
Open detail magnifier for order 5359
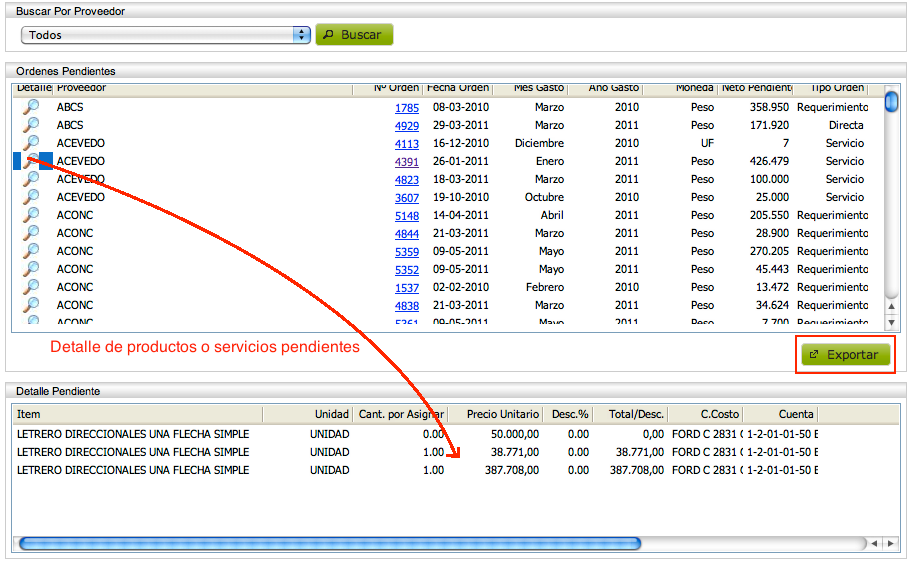[31, 251]
